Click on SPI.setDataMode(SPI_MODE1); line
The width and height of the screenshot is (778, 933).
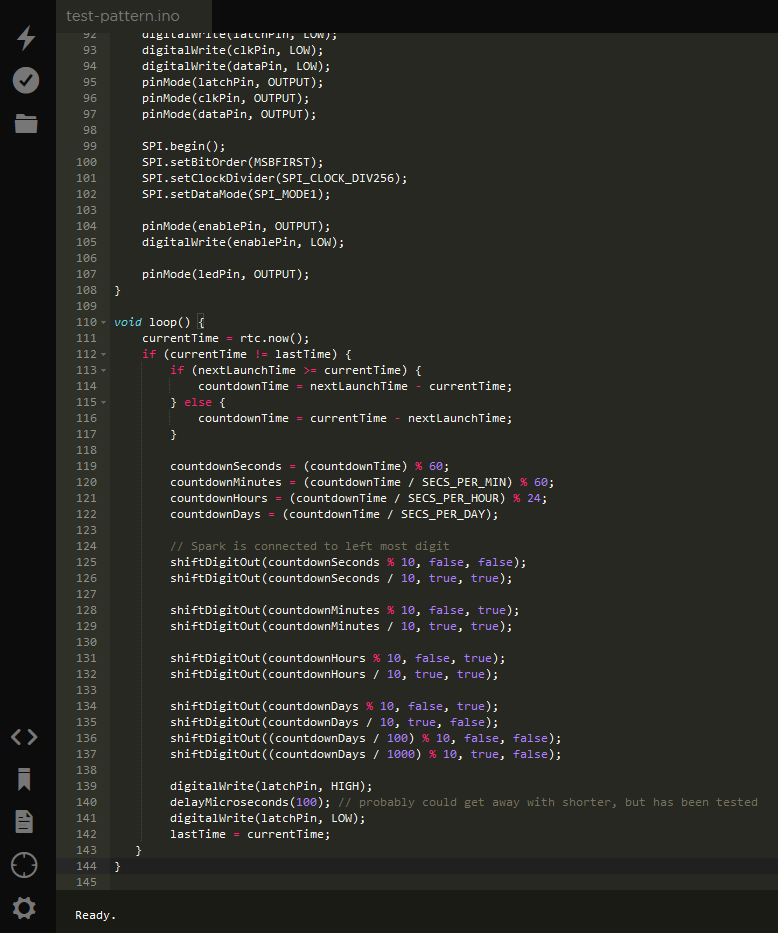[236, 195]
